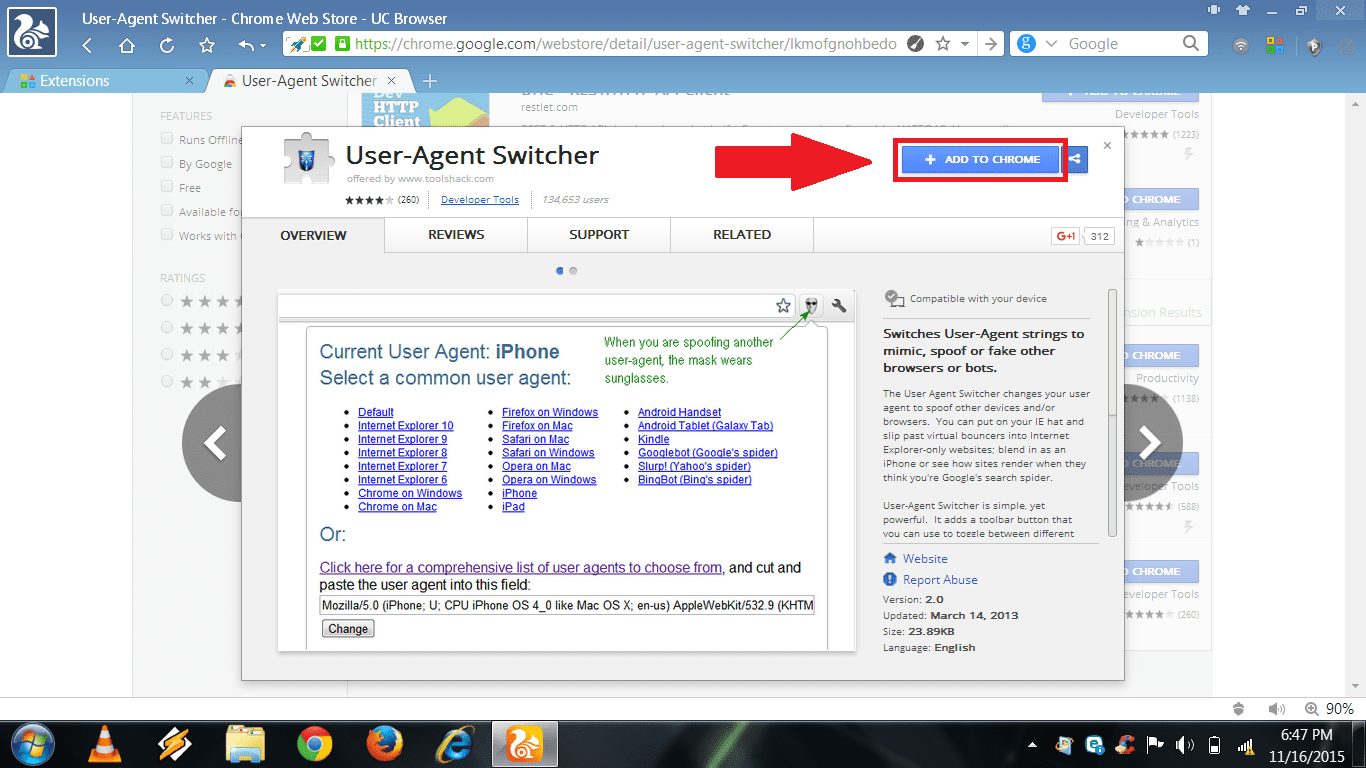Viewport: 1366px width, 768px height.
Task: Open Windows Explorer folder in taskbar
Action: (245, 744)
